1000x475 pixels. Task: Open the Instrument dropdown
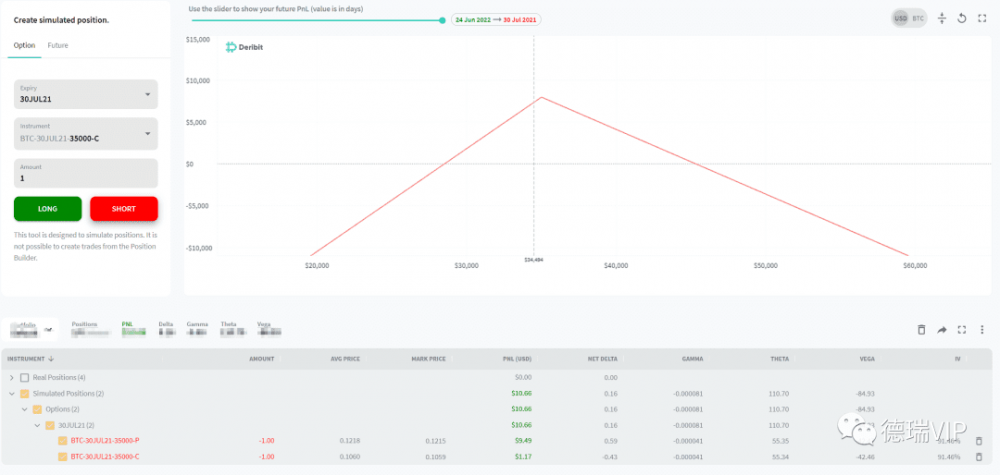point(86,133)
